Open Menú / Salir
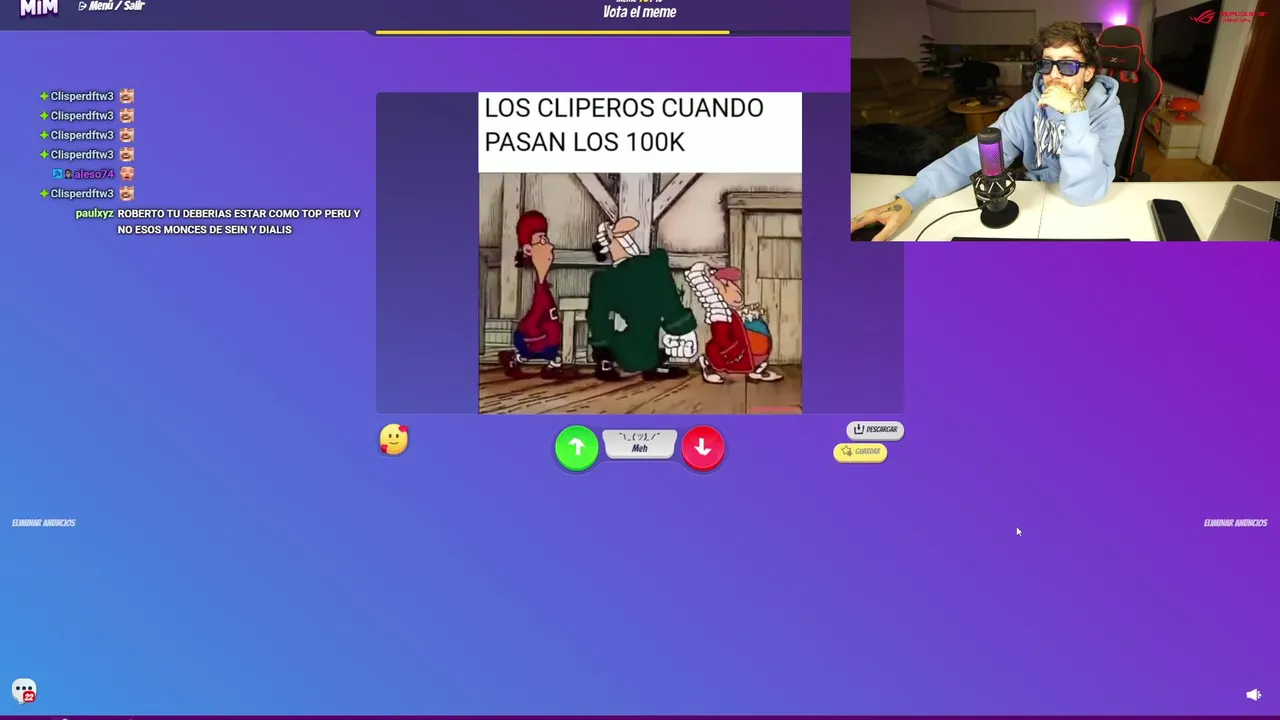Screen dimensions: 1280x720 [x=111, y=6]
